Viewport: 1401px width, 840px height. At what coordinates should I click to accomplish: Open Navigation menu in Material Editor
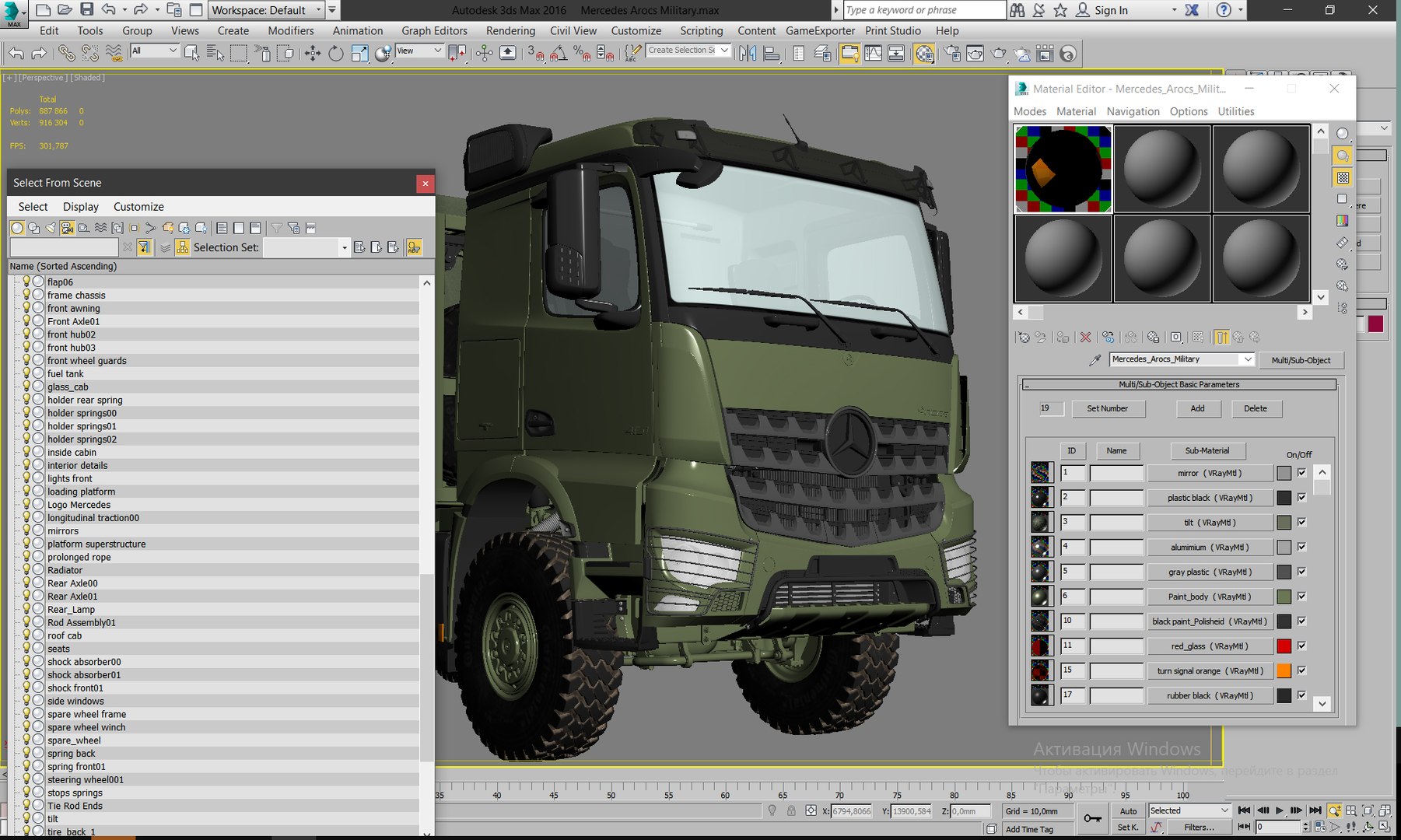1133,111
